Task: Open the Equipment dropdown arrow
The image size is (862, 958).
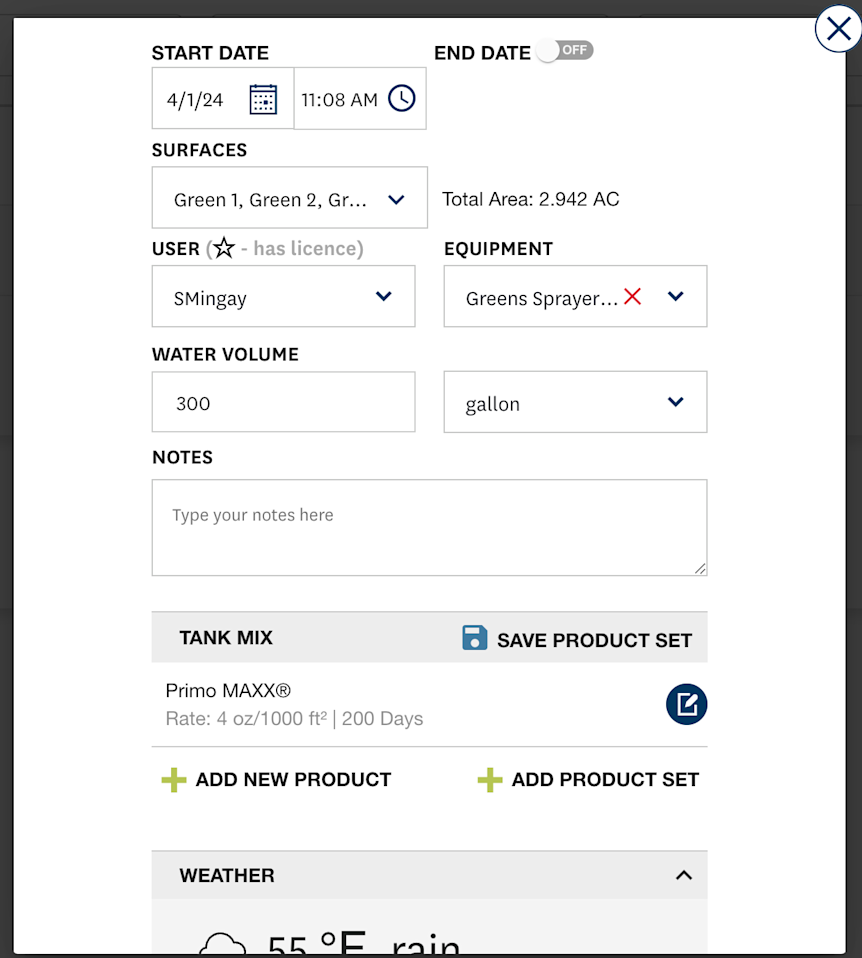Action: coord(675,296)
